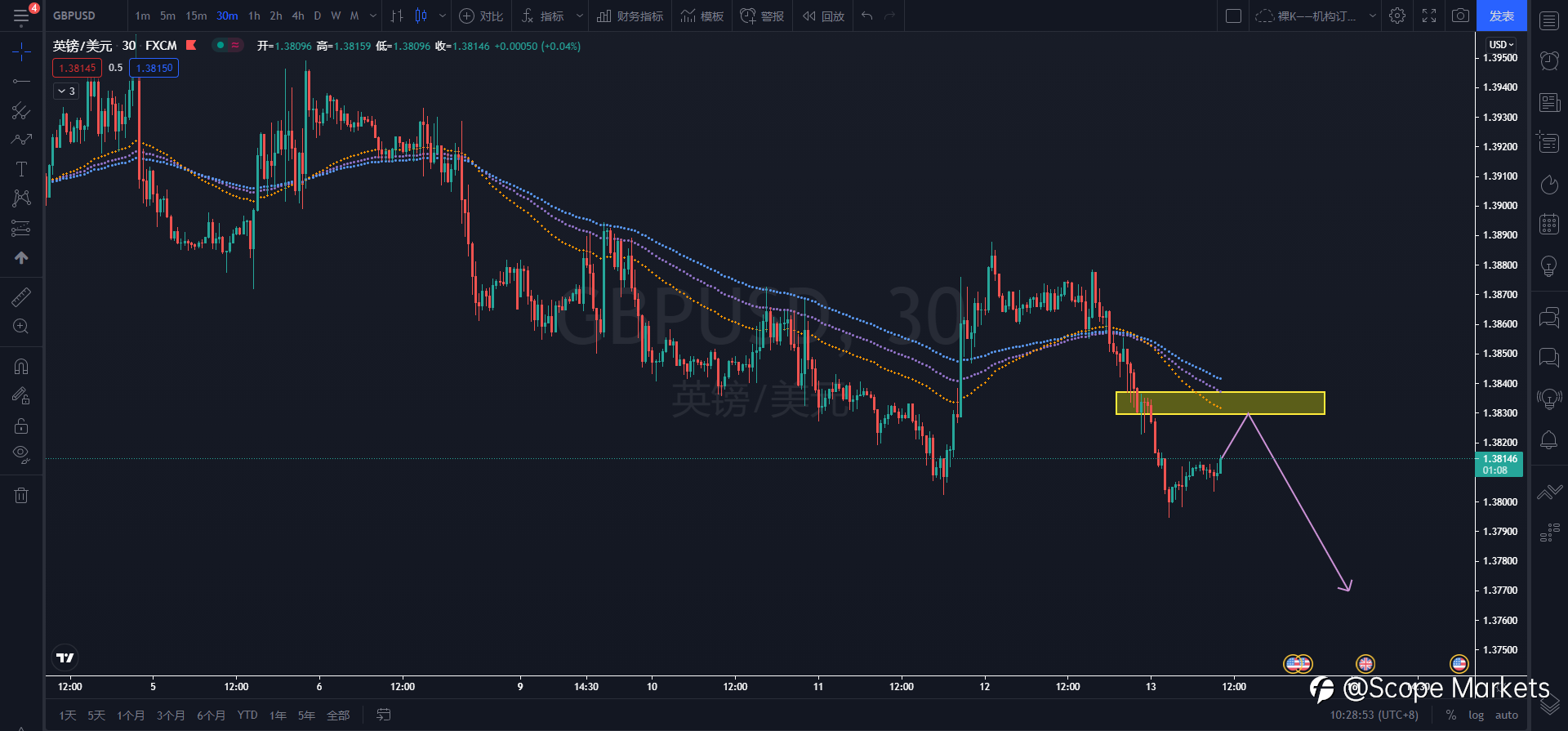Open the Templates (模板) menu
The width and height of the screenshot is (1568, 731).
coord(702,16)
